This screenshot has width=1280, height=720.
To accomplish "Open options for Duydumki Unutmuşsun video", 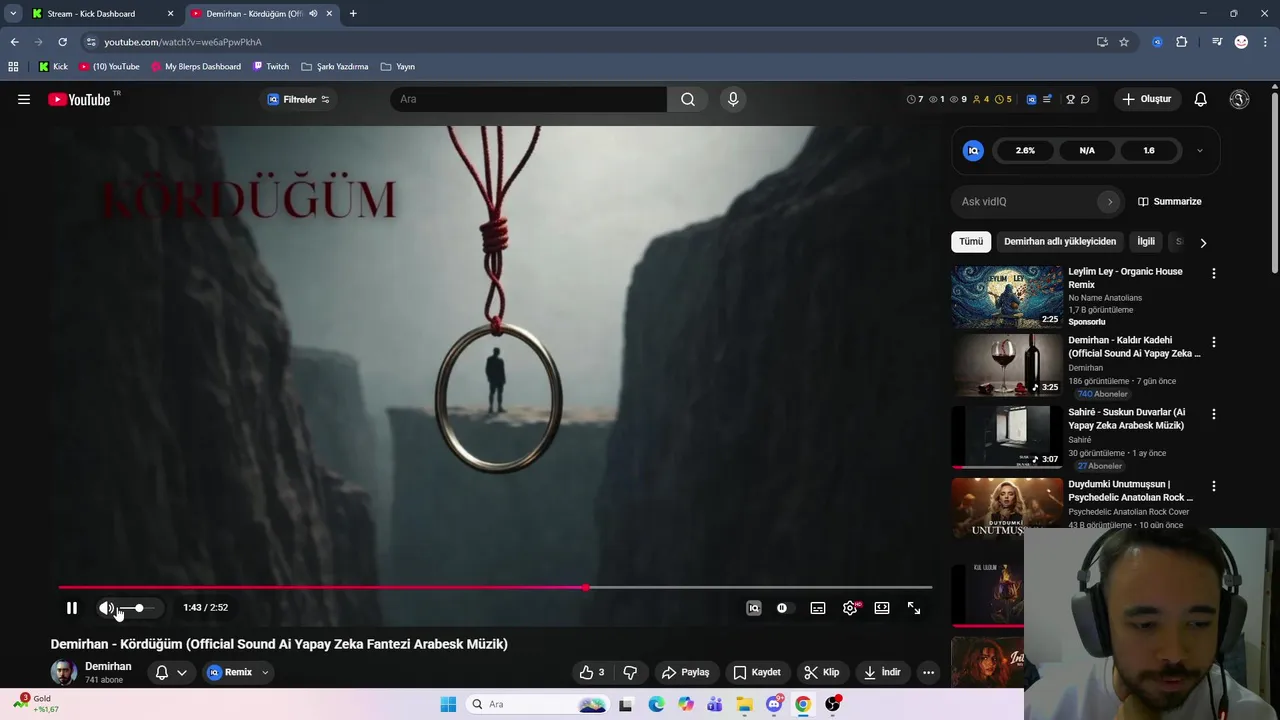I will (x=1214, y=486).
